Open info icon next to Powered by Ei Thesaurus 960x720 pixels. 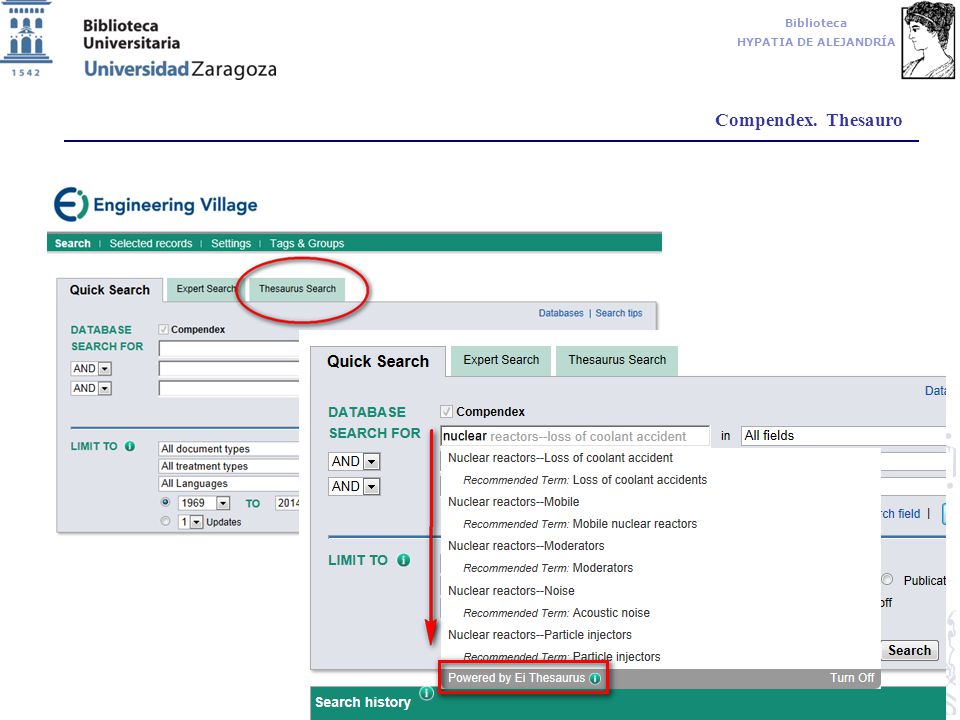click(594, 678)
